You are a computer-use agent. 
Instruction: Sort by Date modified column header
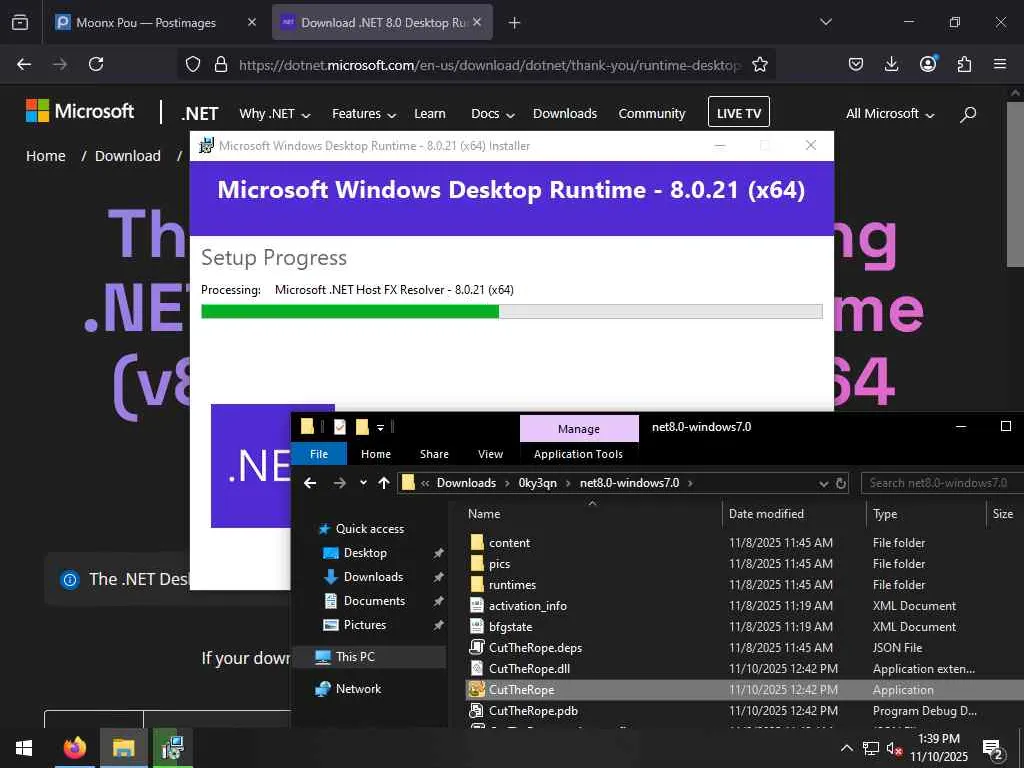(x=766, y=514)
